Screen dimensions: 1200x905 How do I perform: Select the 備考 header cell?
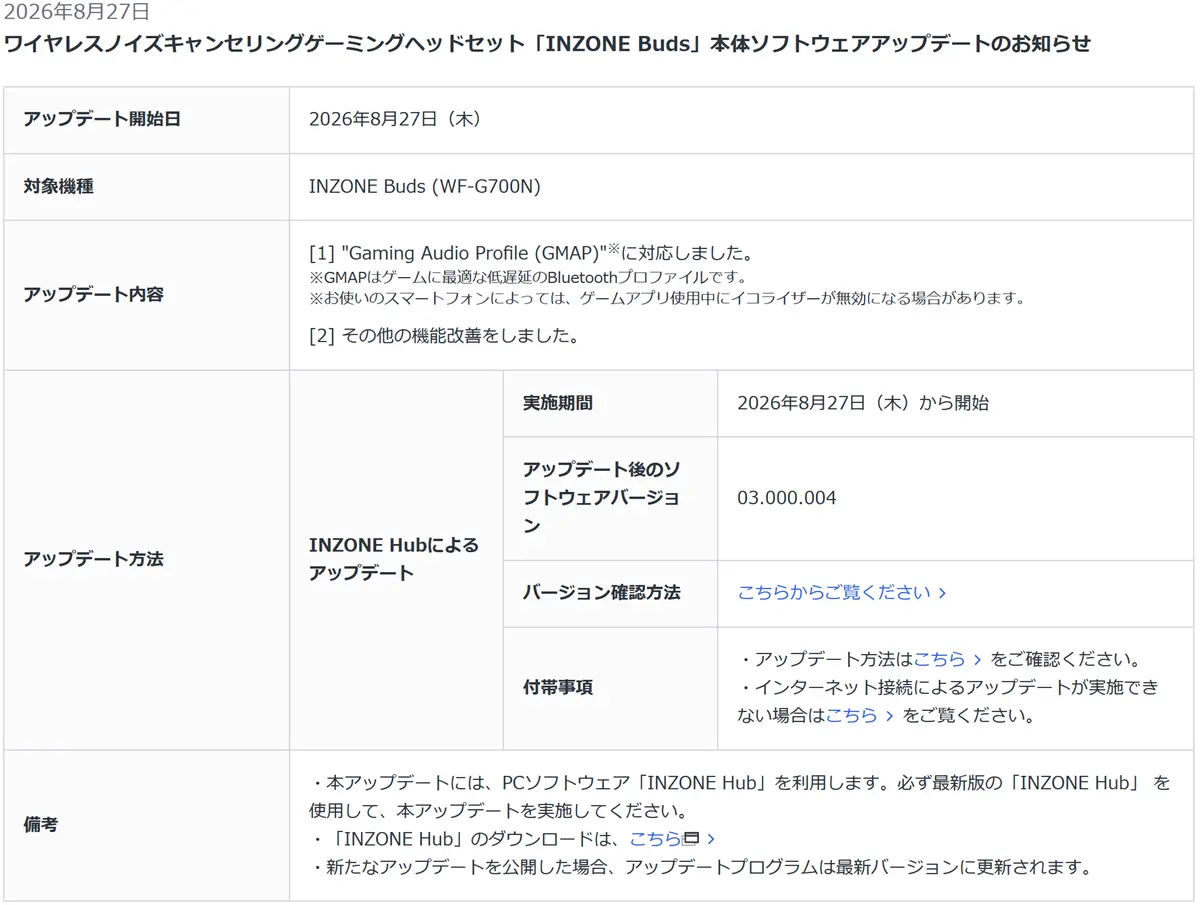(146, 825)
